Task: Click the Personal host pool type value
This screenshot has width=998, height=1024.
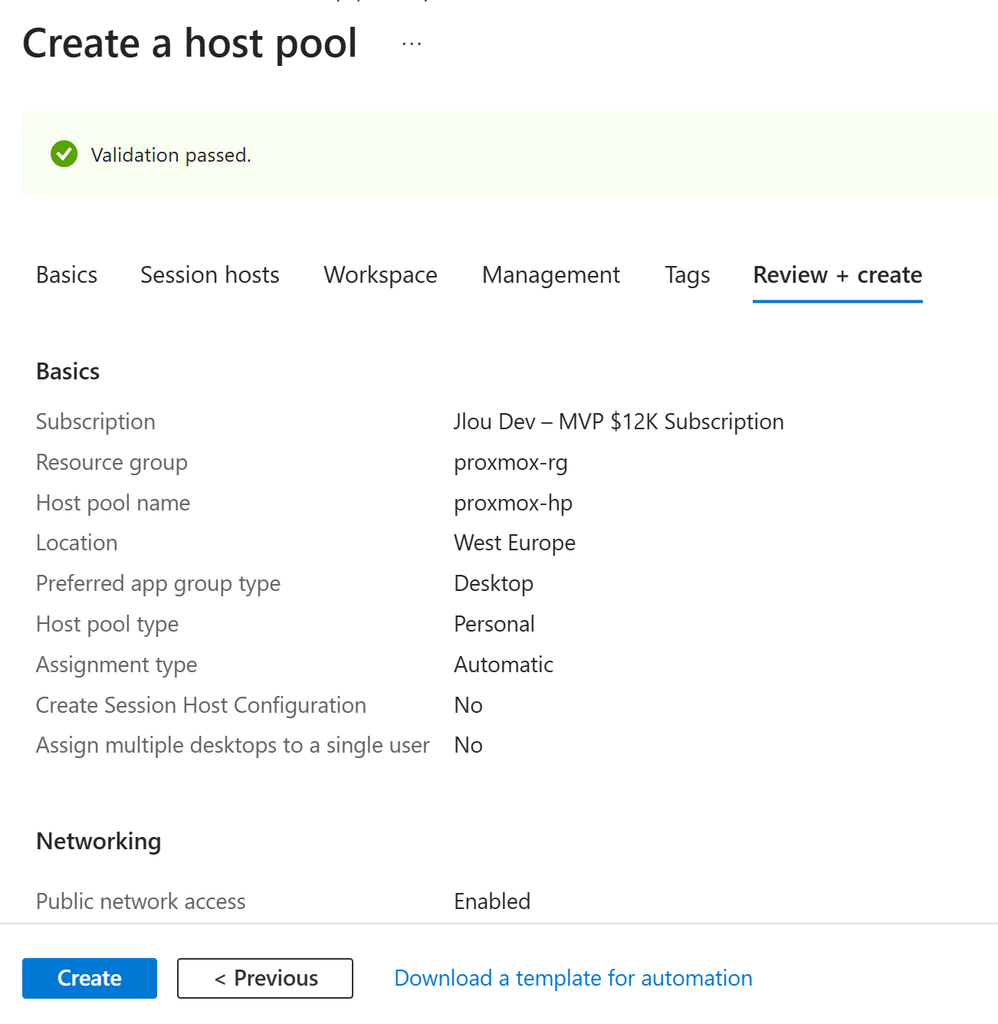Action: (494, 624)
